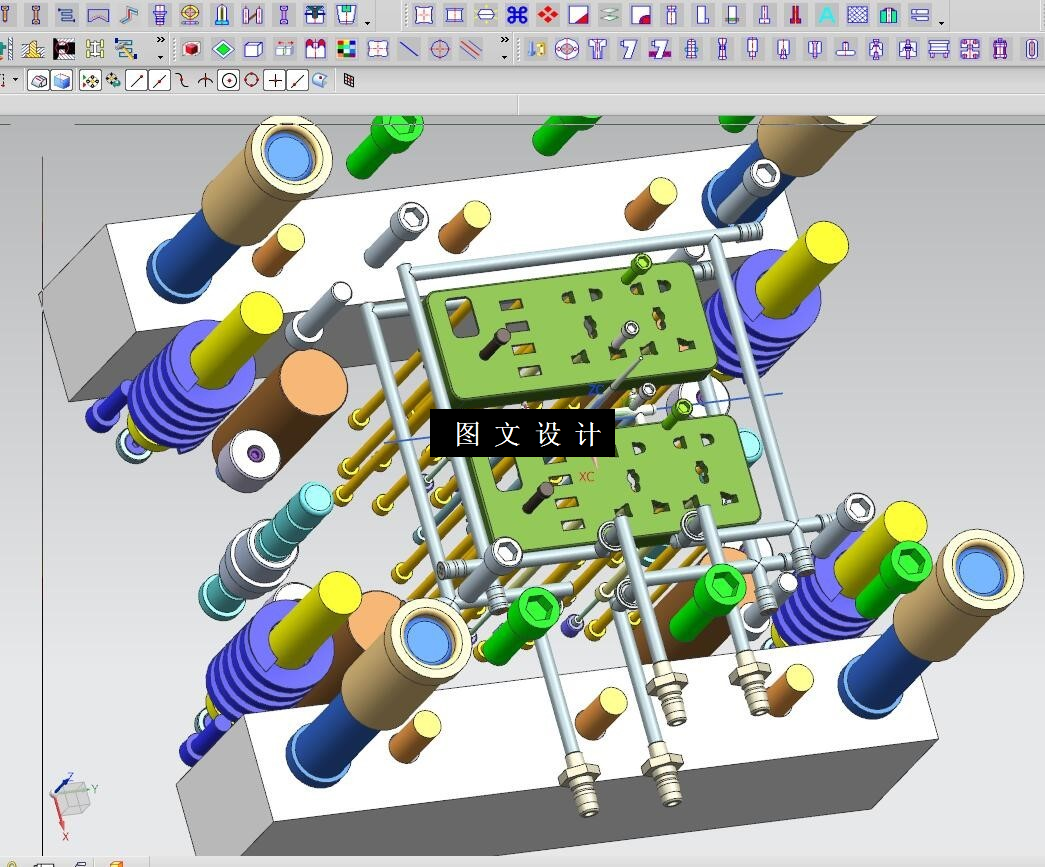Open the locating ring icon with yellow circle
This screenshot has width=1045, height=867.
[x=191, y=15]
